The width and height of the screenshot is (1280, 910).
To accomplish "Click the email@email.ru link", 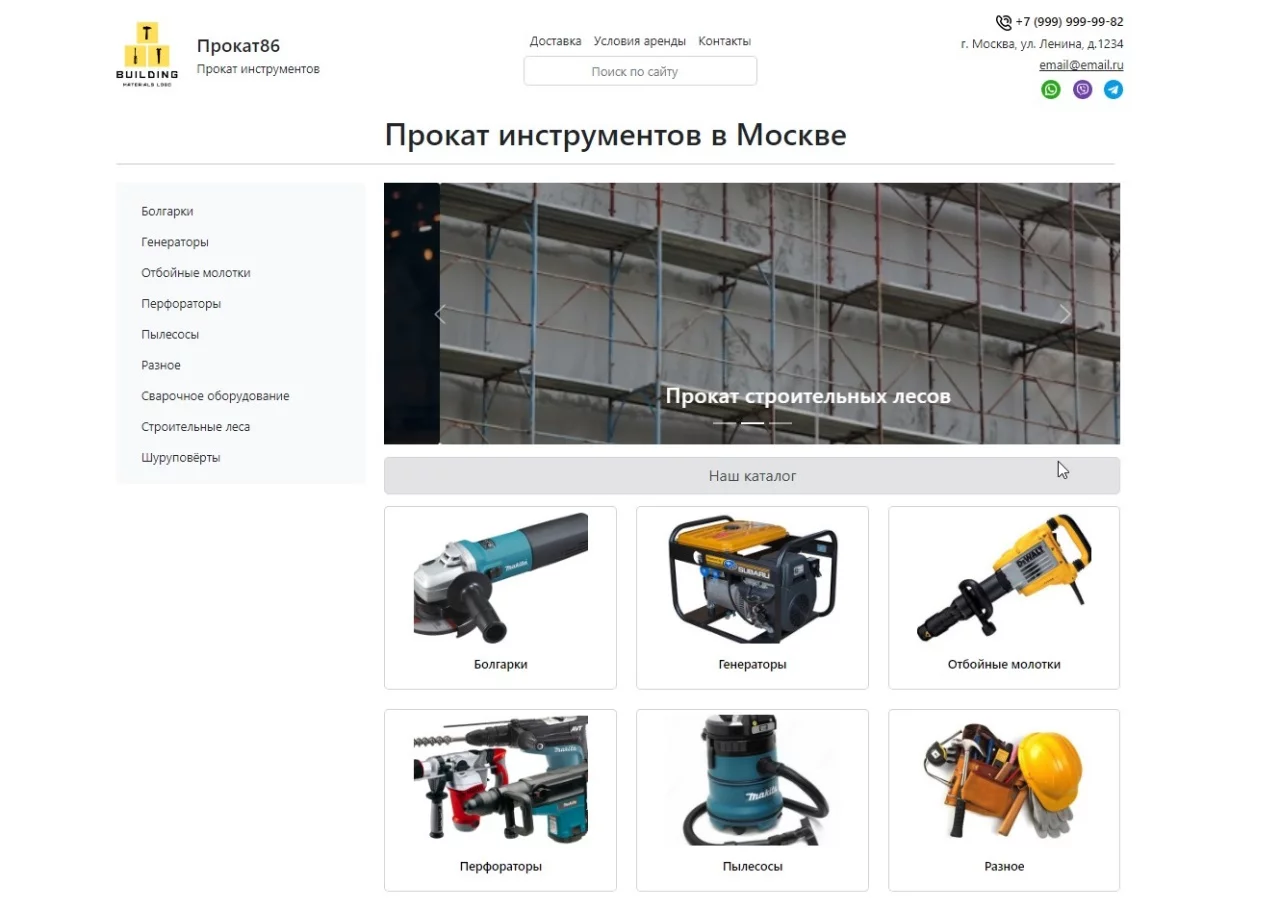I will coord(1081,65).
